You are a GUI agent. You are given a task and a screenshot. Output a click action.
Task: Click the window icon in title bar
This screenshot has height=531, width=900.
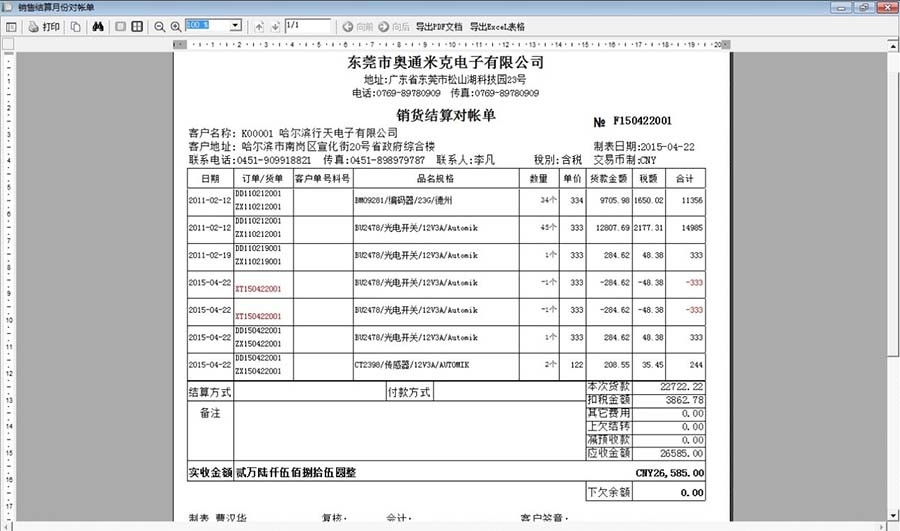click(7, 7)
